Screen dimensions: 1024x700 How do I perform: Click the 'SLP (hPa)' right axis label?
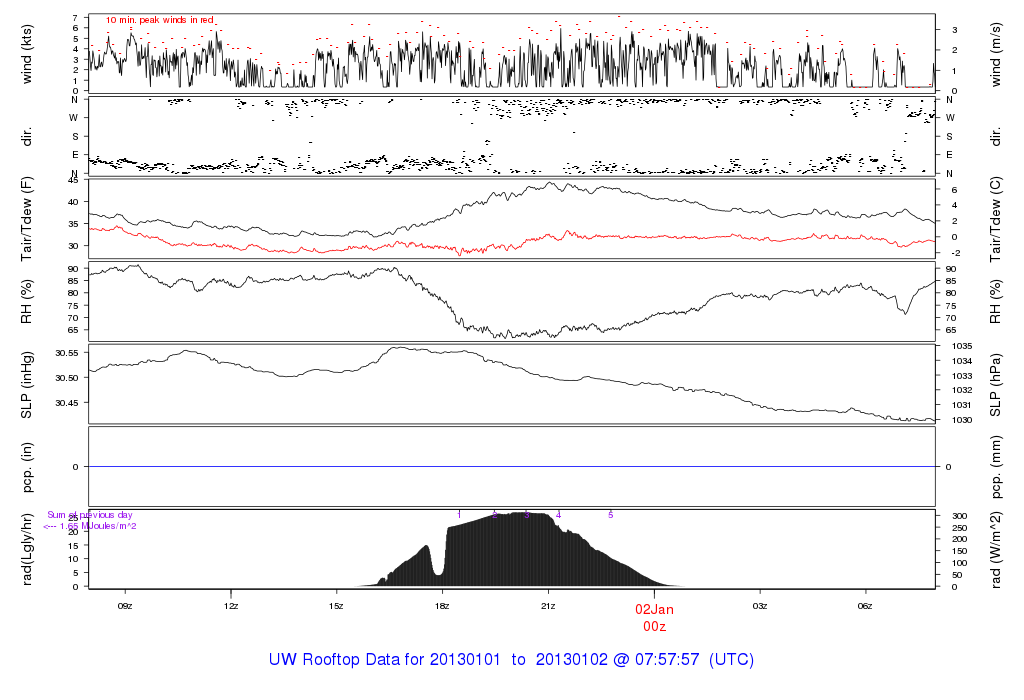996,384
